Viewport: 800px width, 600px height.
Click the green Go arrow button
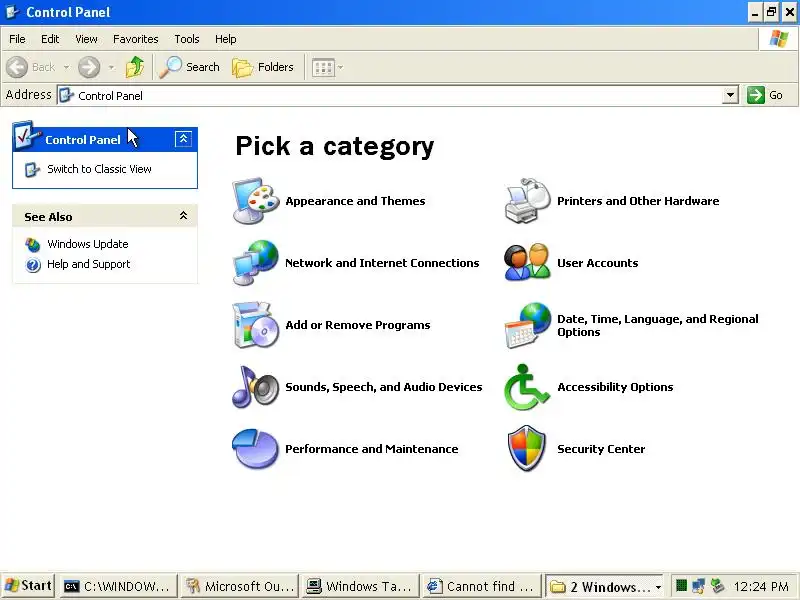[x=756, y=95]
